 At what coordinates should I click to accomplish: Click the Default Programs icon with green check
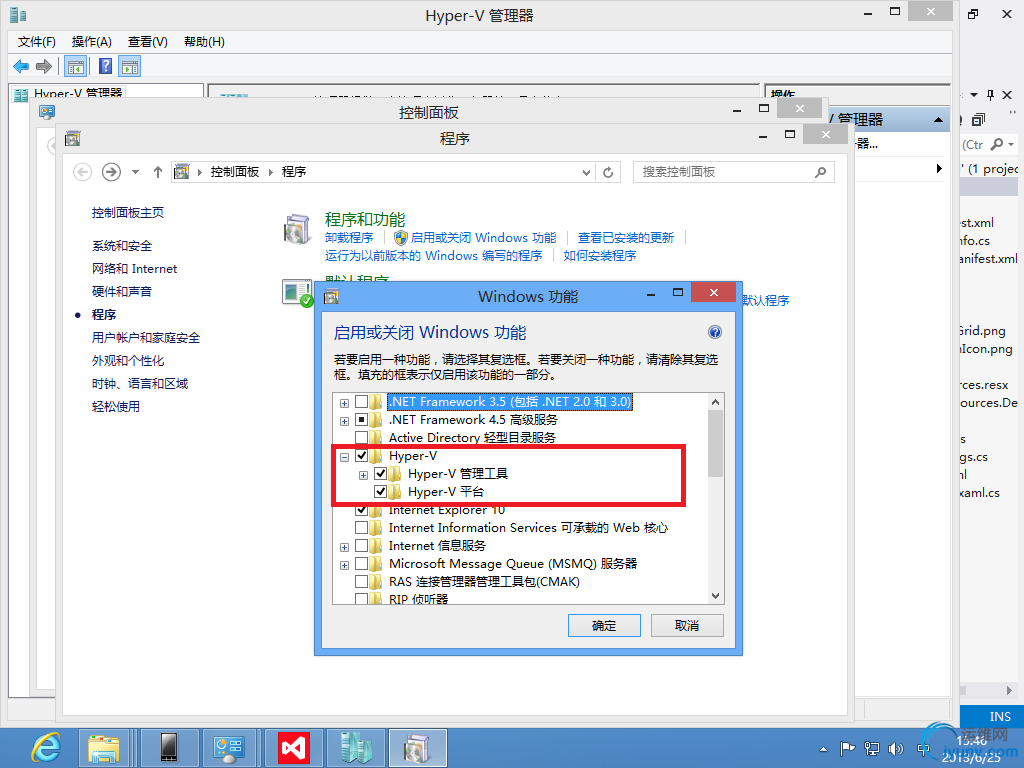click(297, 293)
